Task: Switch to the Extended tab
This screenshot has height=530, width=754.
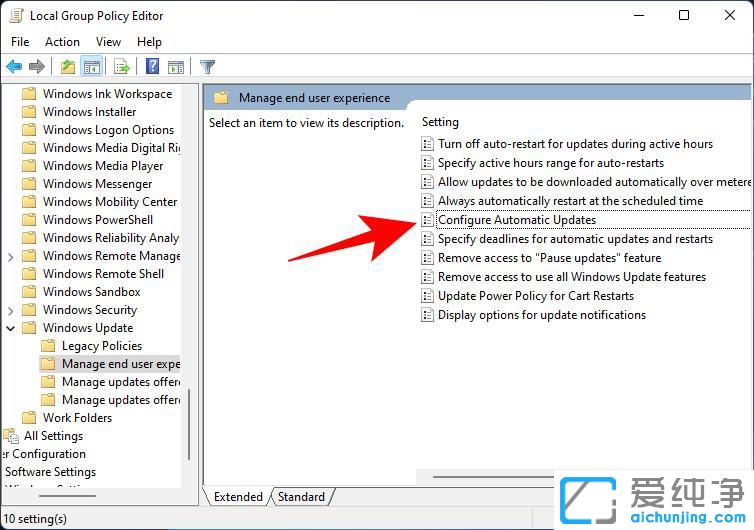Action: [238, 497]
